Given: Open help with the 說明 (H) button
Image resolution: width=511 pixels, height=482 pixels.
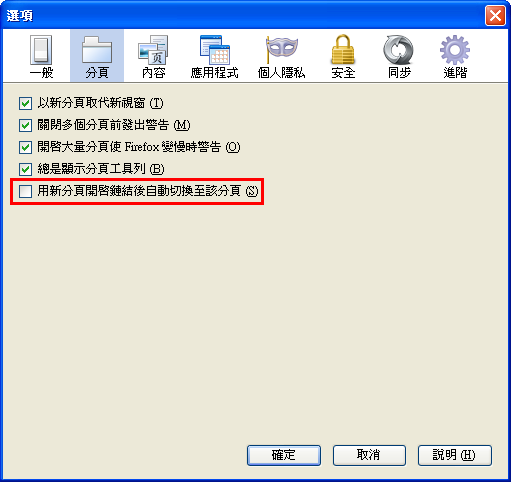Looking at the screenshot, I should click(455, 455).
